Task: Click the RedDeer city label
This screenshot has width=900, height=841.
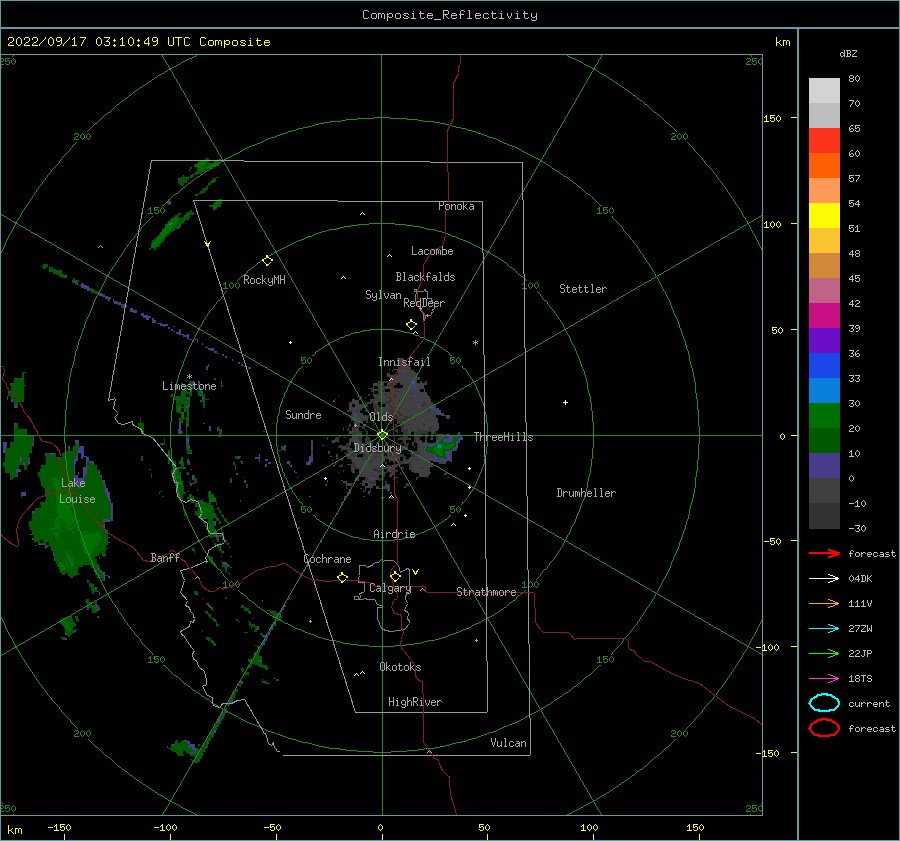Action: click(x=424, y=303)
